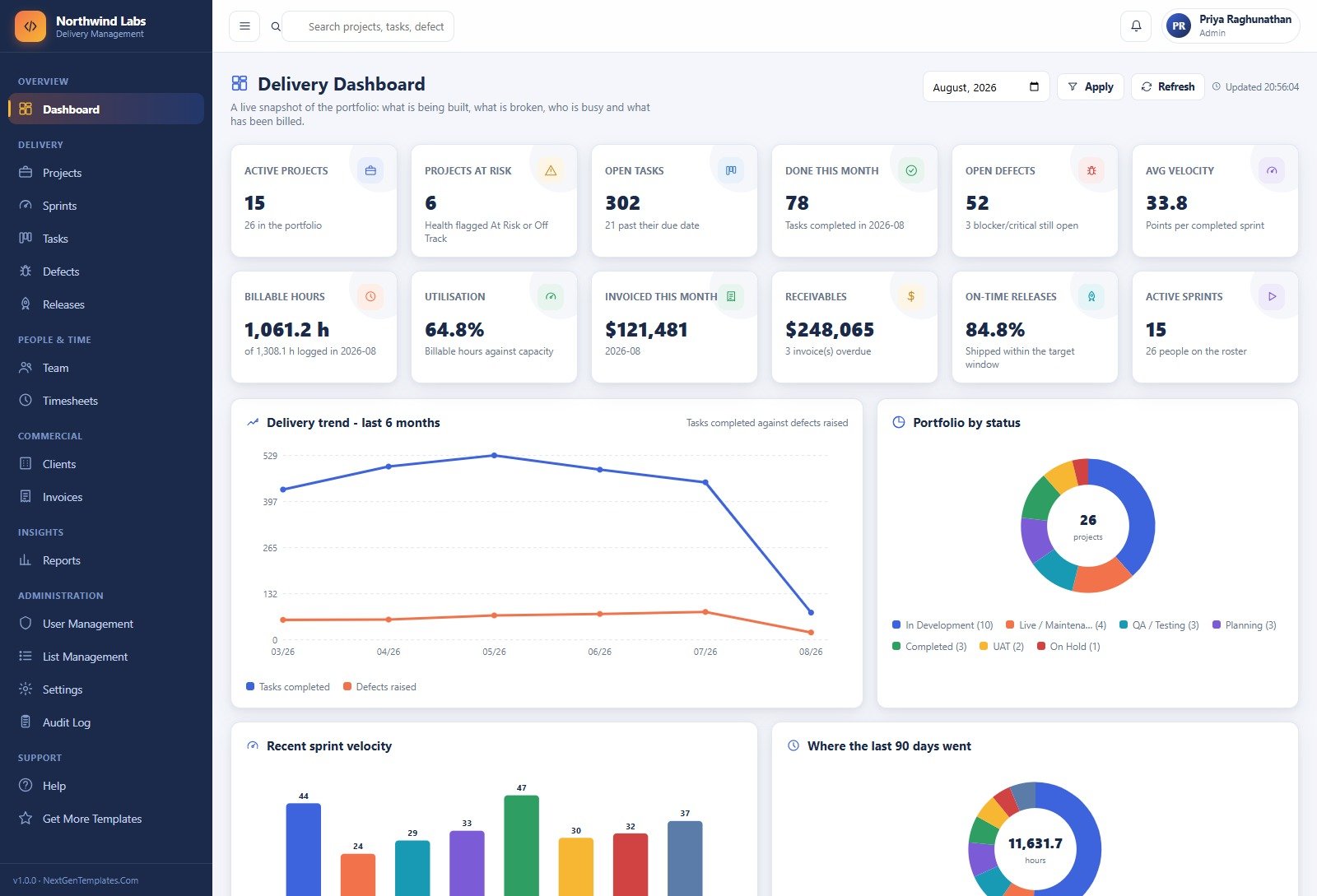Open Settings in the sidebar
Screen dimensions: 1317x896
106,689
